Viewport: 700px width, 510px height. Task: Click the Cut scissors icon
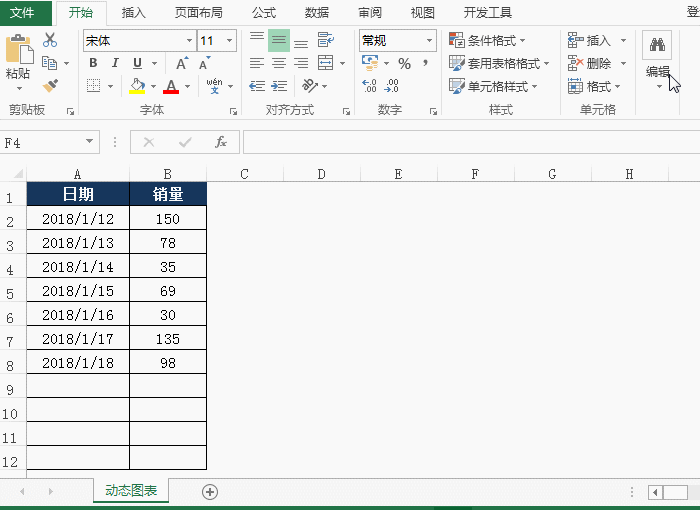(x=50, y=40)
